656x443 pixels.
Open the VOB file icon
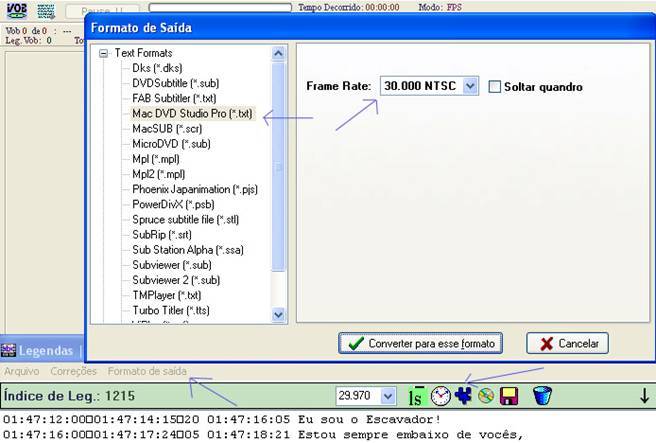click(17, 10)
